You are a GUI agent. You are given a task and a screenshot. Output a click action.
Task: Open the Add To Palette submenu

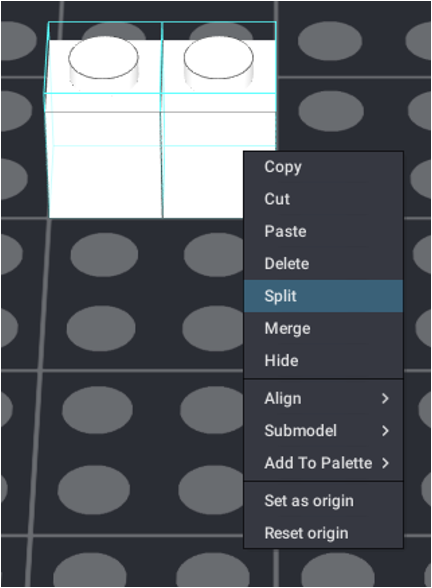323,463
